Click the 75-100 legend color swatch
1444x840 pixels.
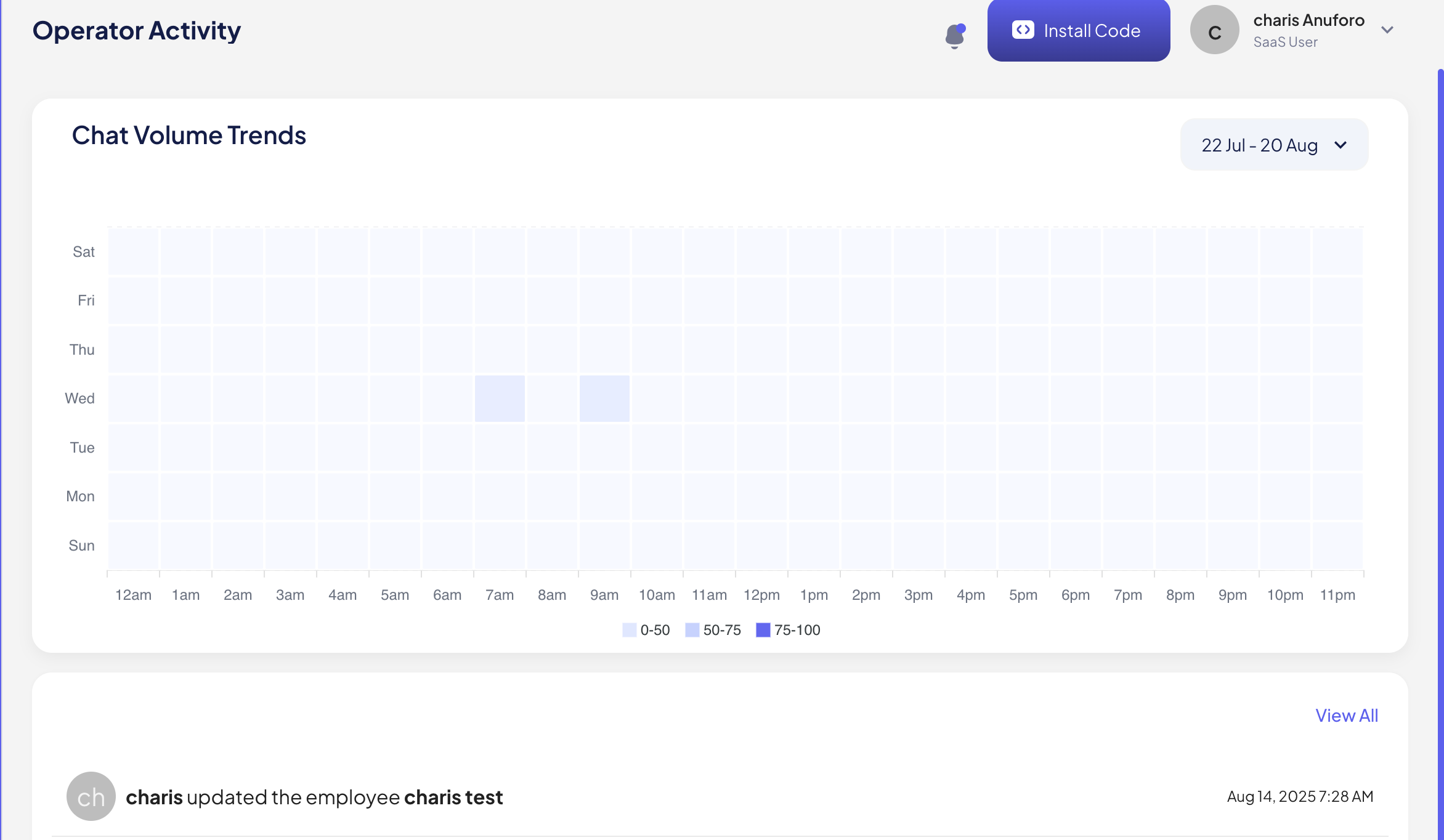pyautogui.click(x=763, y=630)
